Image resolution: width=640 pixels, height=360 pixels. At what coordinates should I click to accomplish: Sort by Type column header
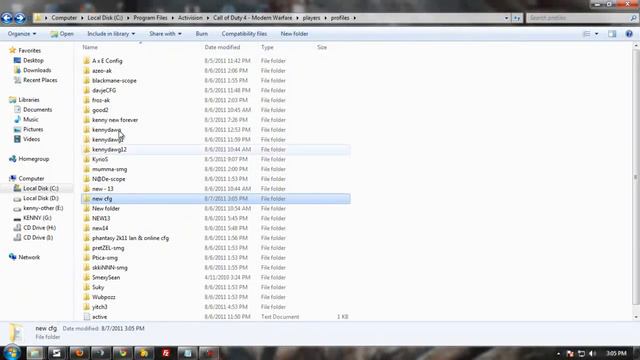pyautogui.click(x=267, y=47)
